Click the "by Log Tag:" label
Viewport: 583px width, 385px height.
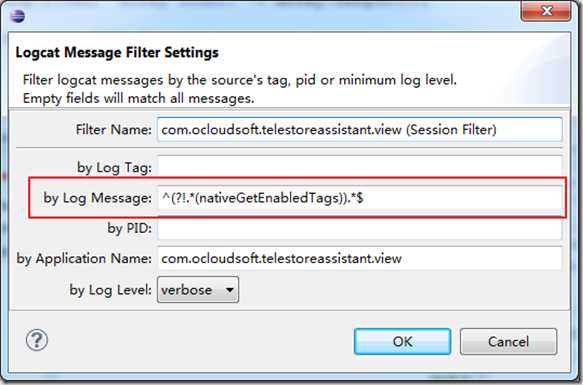(x=115, y=167)
